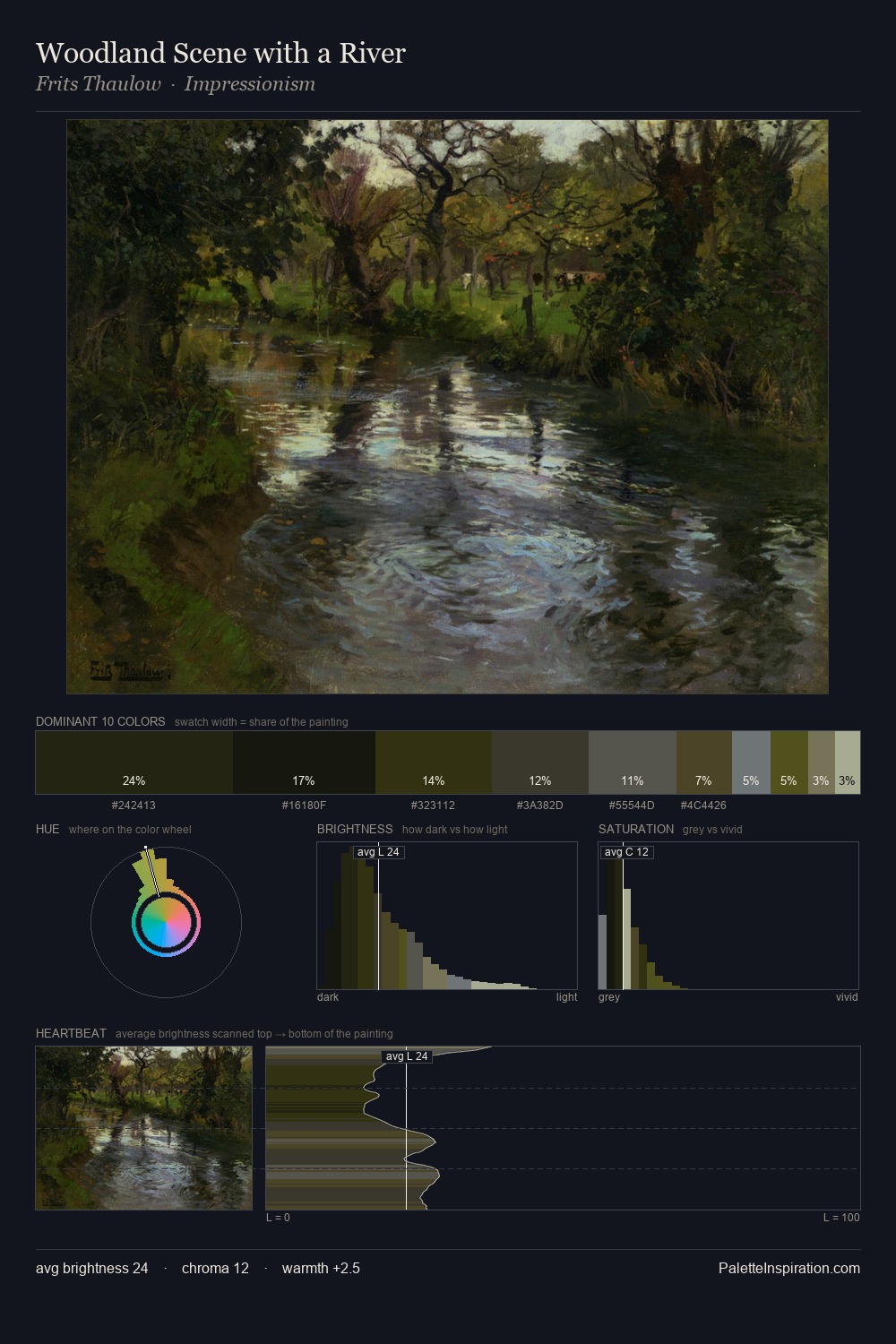Click the 'avg L 24' label in Heartbeat chart
Viewport: 896px width, 1344px height.
point(407,1056)
